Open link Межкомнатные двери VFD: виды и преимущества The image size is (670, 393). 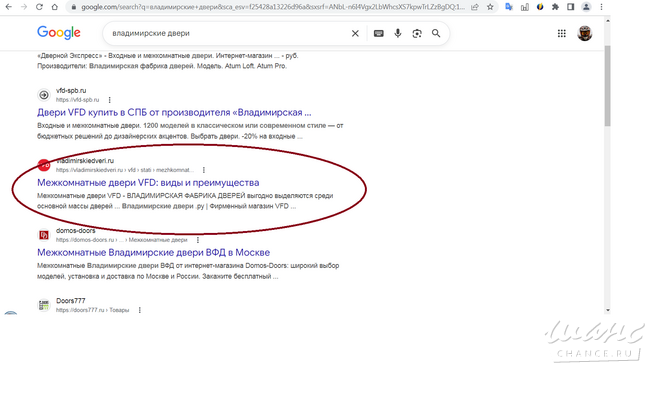148,182
